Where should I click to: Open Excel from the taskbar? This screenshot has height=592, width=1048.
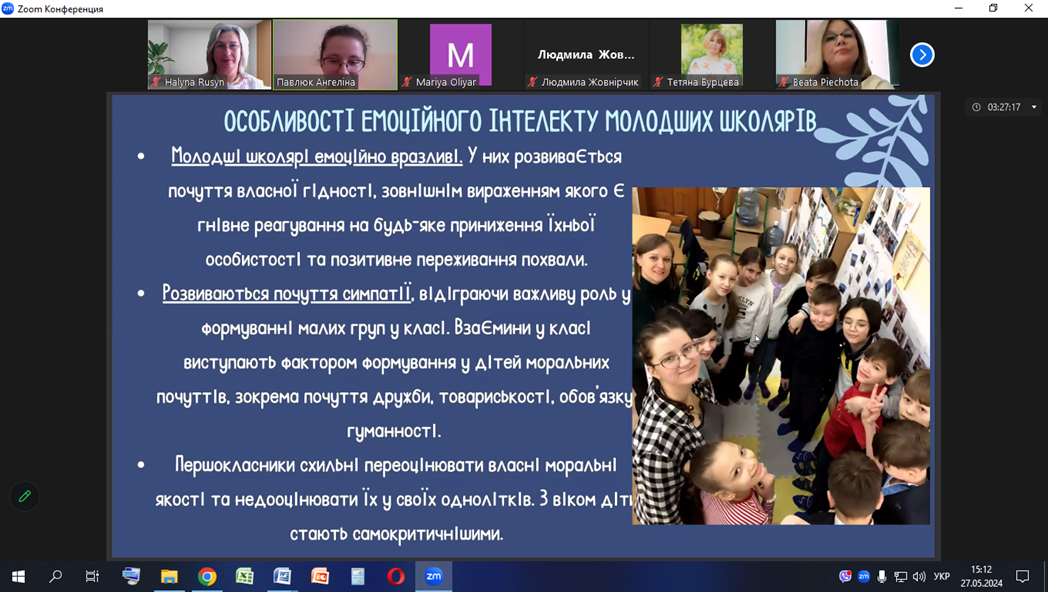point(245,576)
